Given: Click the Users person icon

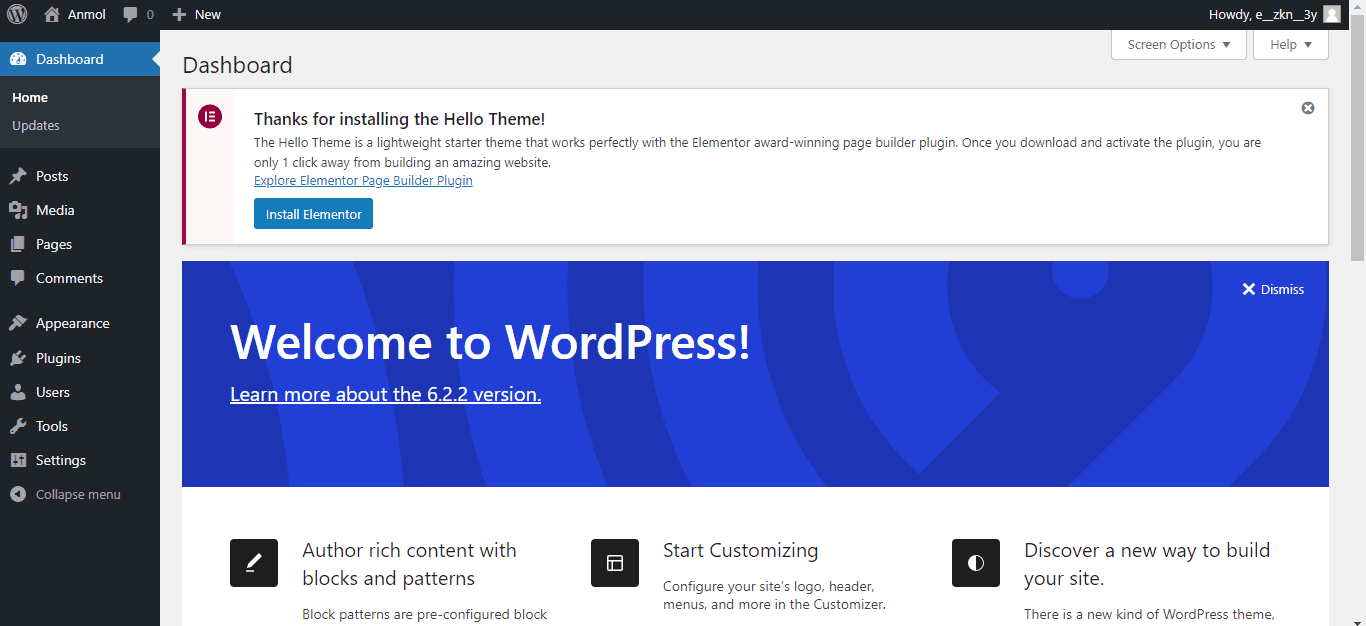Looking at the screenshot, I should (x=17, y=391).
